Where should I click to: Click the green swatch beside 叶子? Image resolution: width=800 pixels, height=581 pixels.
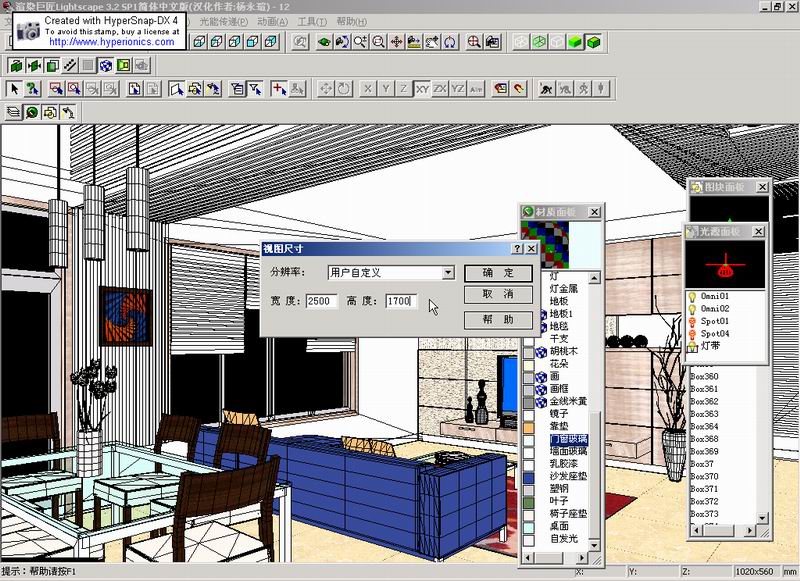[x=529, y=502]
